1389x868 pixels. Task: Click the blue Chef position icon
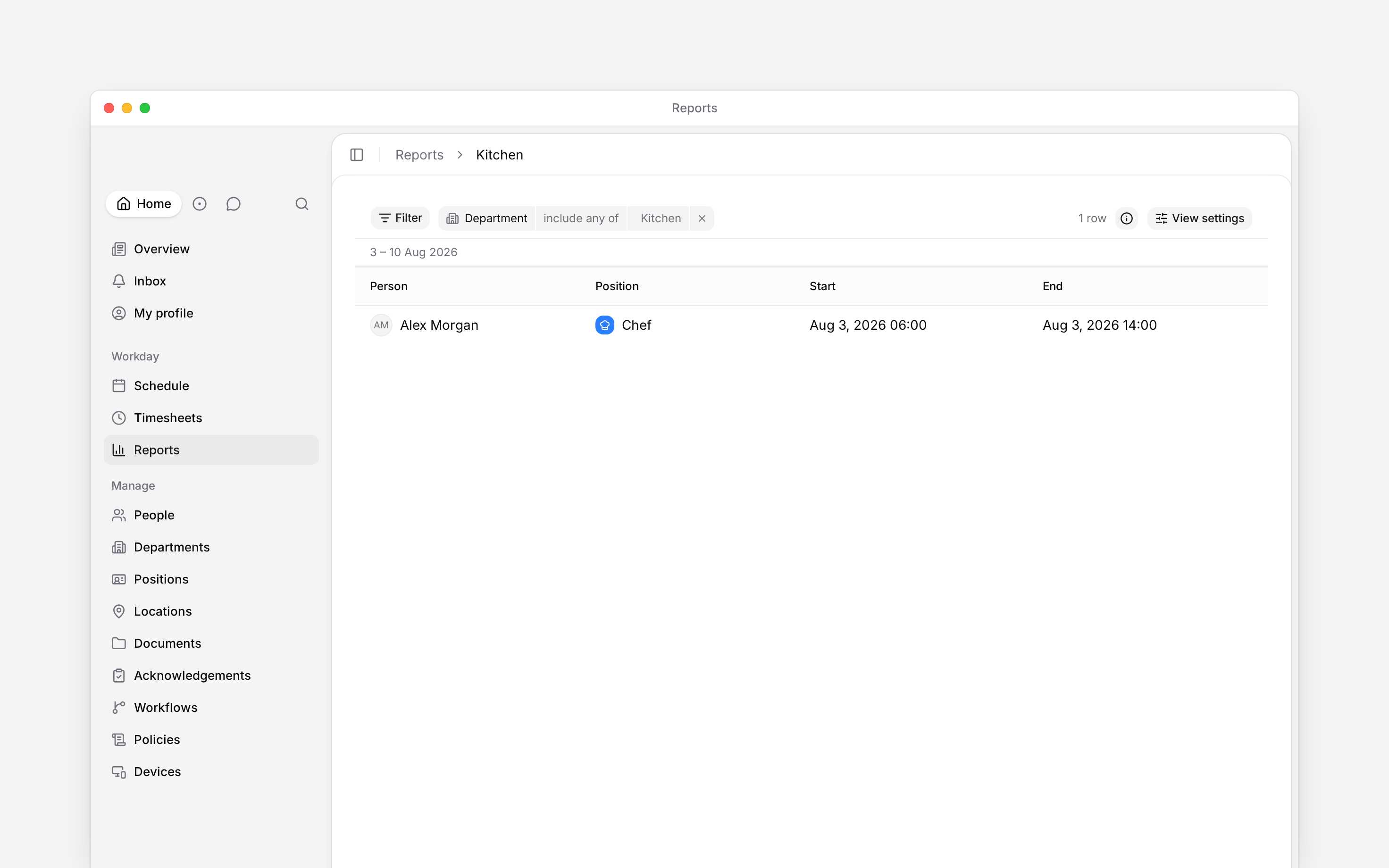604,325
